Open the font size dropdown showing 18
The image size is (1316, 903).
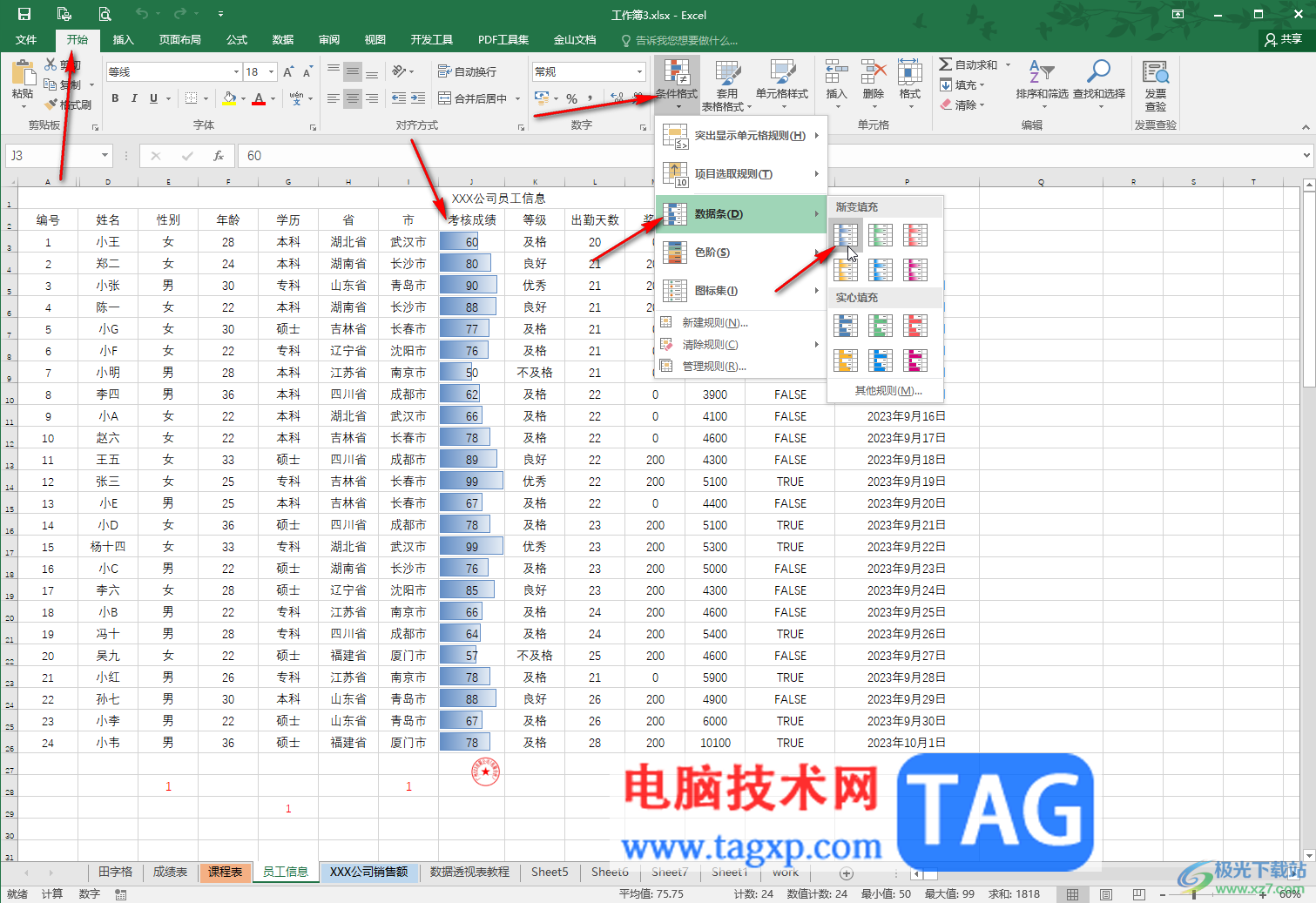tap(272, 71)
